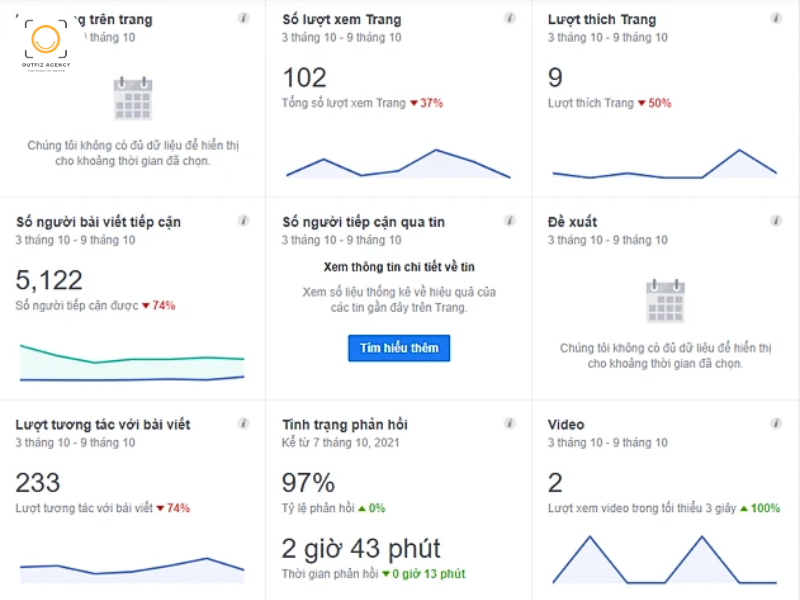Click the Outfiz Agency logo

(46, 45)
